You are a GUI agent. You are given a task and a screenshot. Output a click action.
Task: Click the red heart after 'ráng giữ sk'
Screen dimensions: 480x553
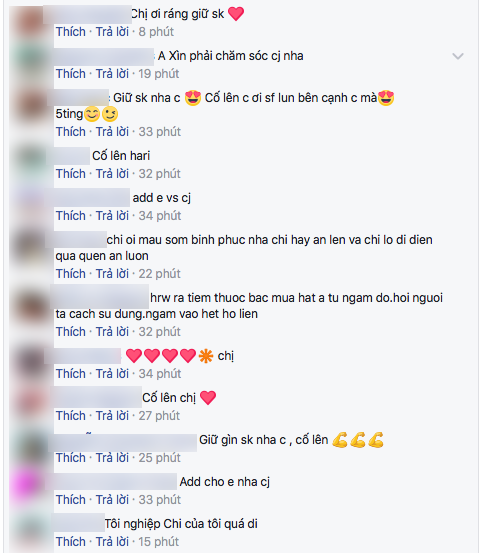(236, 14)
